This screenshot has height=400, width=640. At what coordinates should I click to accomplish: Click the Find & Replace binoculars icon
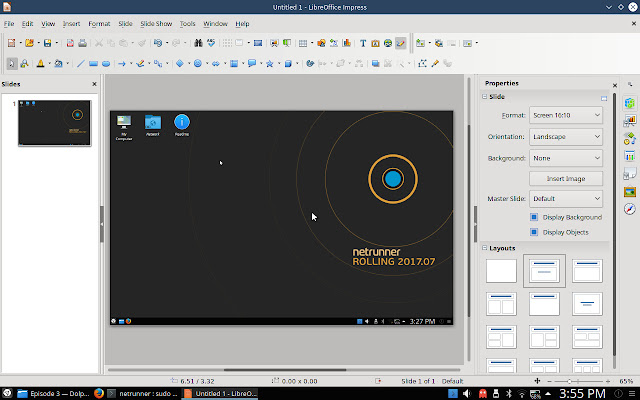point(199,43)
